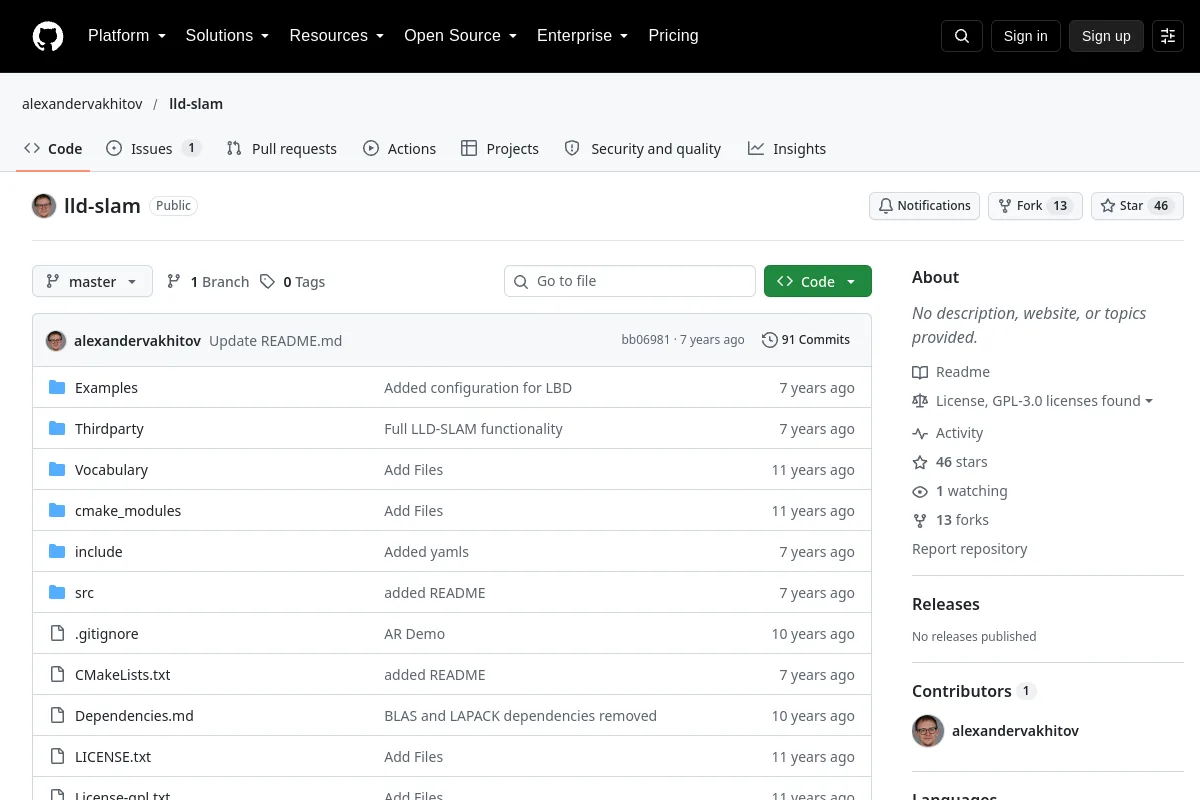The image size is (1200, 800).
Task: Open the 'Full LLD-SLAM functionality' commit message
Action: 473,429
